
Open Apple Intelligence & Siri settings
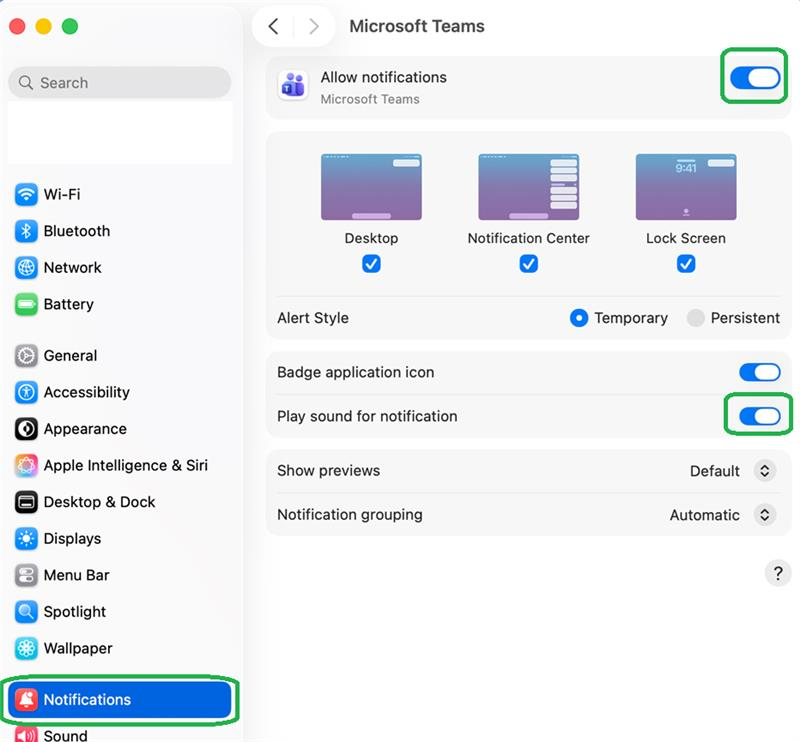[x=120, y=465]
